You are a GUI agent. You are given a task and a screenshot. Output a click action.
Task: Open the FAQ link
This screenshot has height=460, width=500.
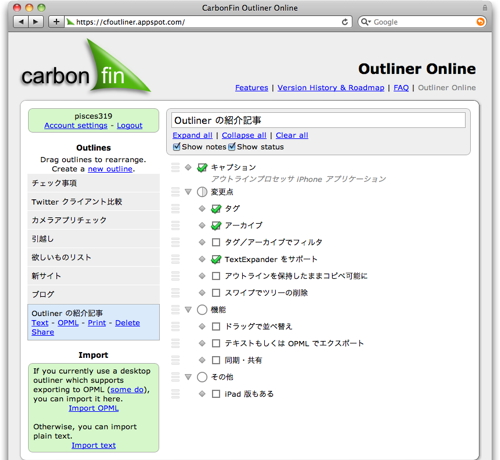[401, 88]
